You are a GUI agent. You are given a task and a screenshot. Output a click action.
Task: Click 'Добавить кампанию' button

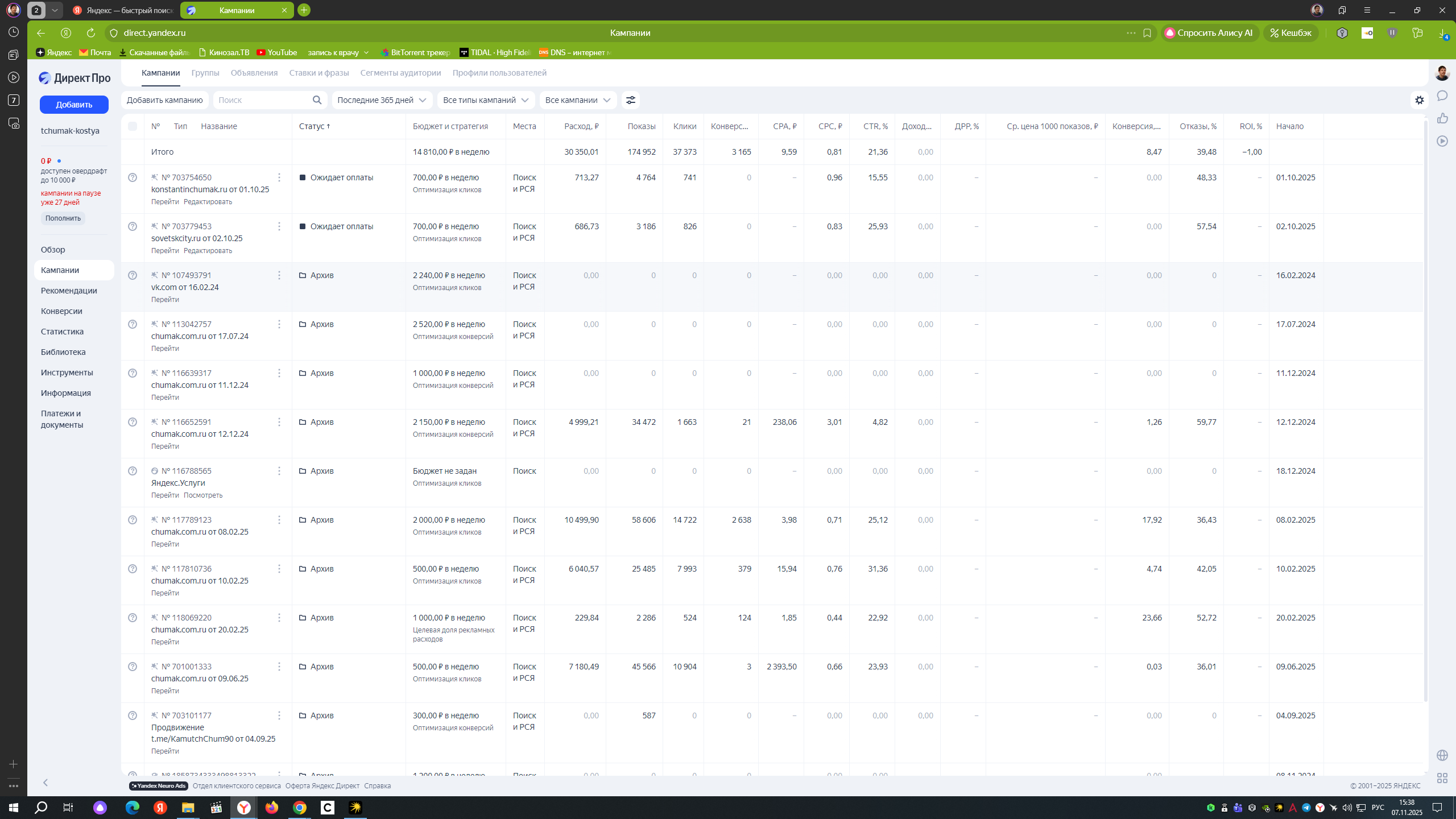[x=165, y=100]
